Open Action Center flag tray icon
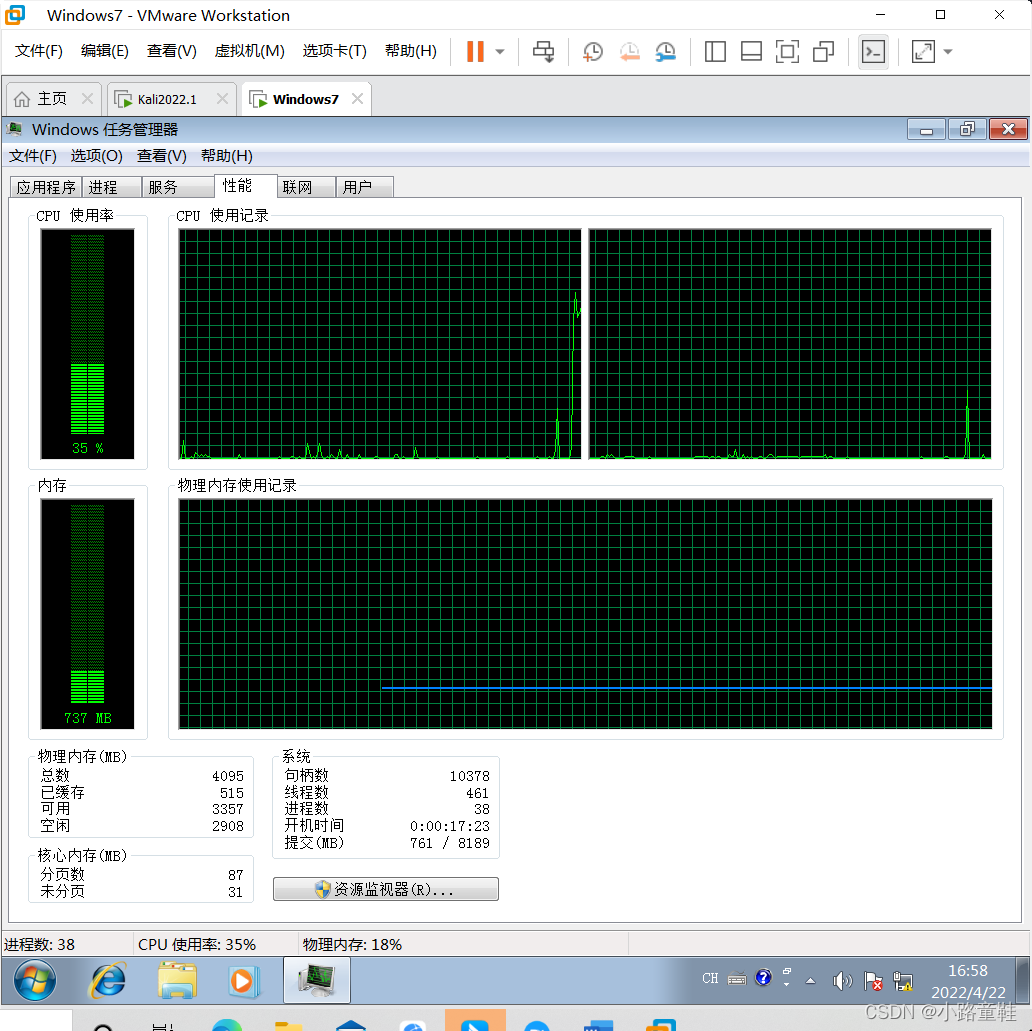 coord(873,981)
